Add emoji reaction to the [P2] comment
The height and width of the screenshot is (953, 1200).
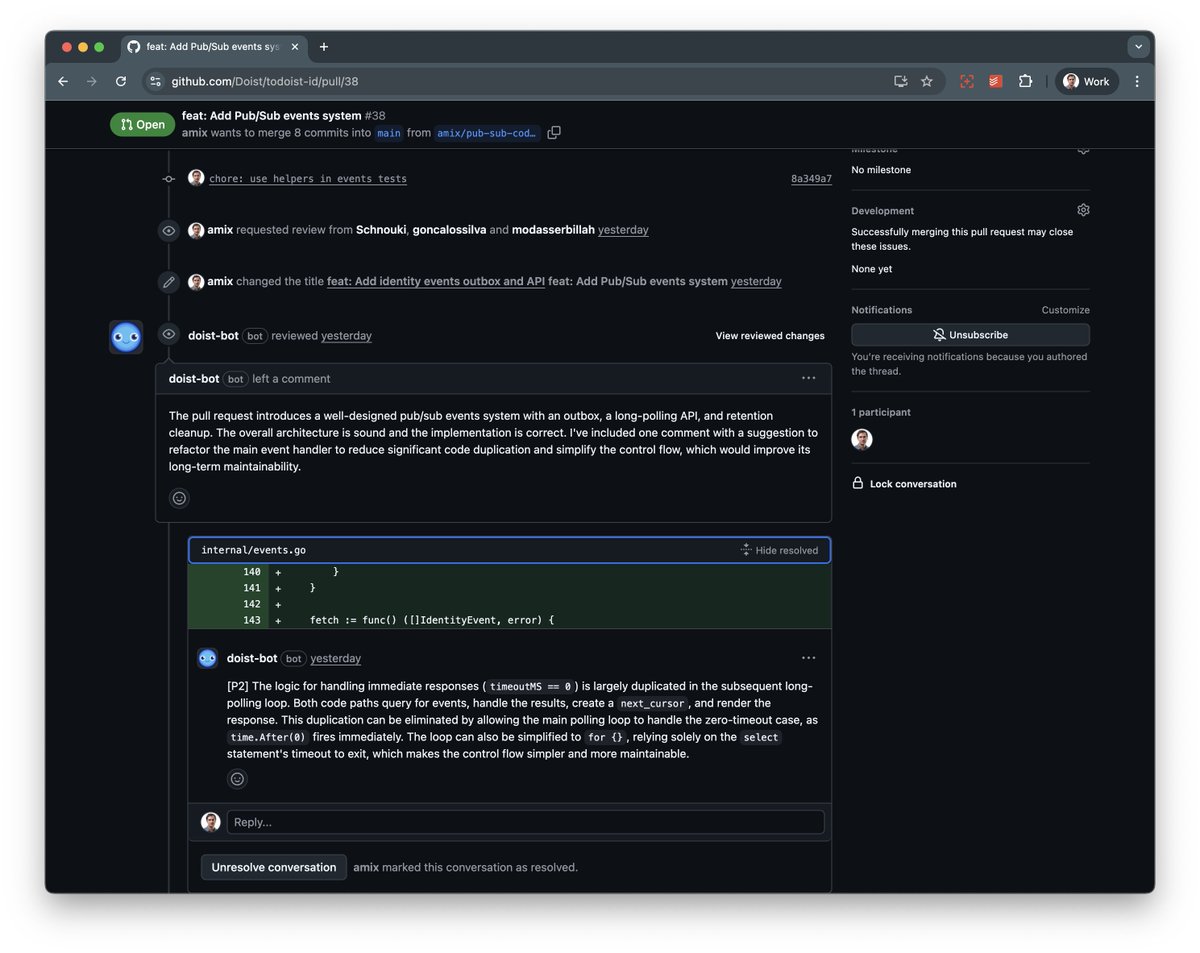pyautogui.click(x=237, y=779)
